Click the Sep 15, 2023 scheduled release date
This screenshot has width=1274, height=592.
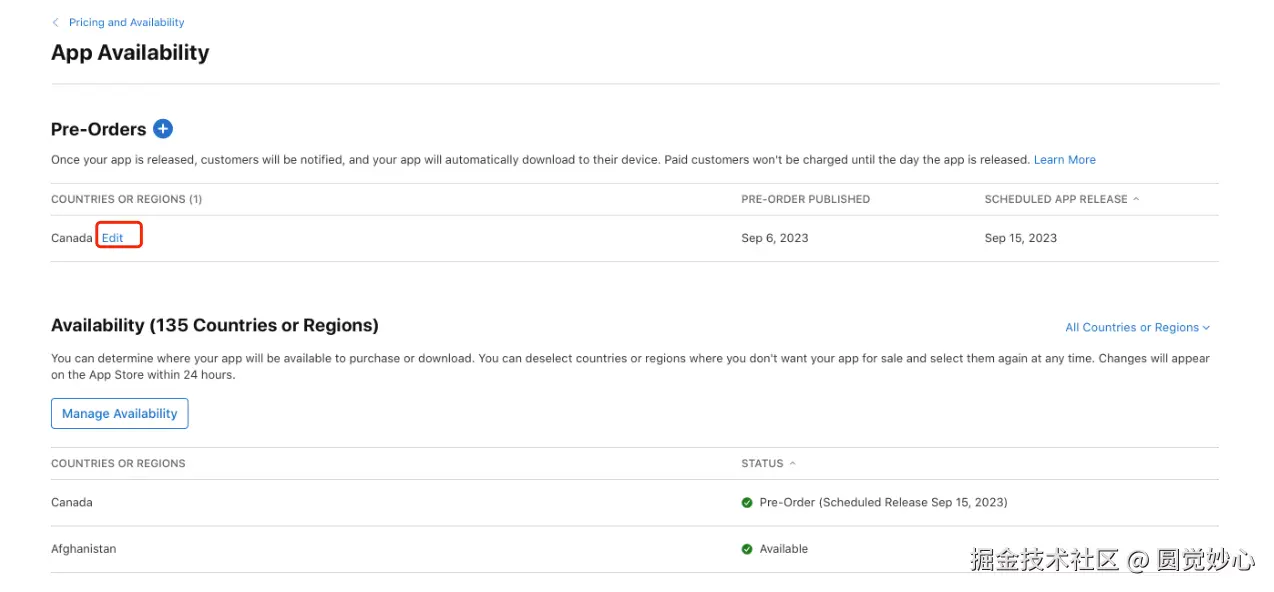[x=1020, y=238]
